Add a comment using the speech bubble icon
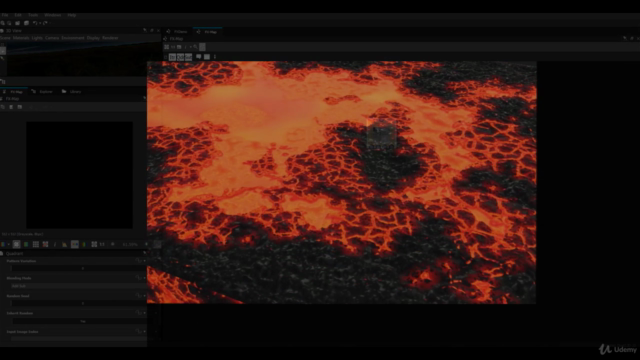 (199, 57)
